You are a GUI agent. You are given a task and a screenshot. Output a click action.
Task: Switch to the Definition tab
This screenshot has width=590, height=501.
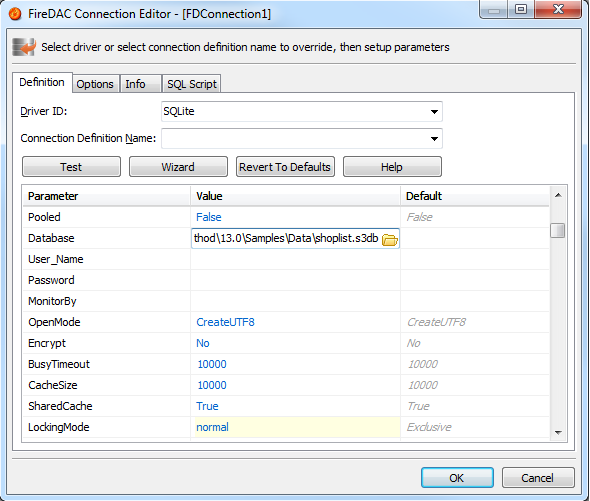pyautogui.click(x=42, y=82)
